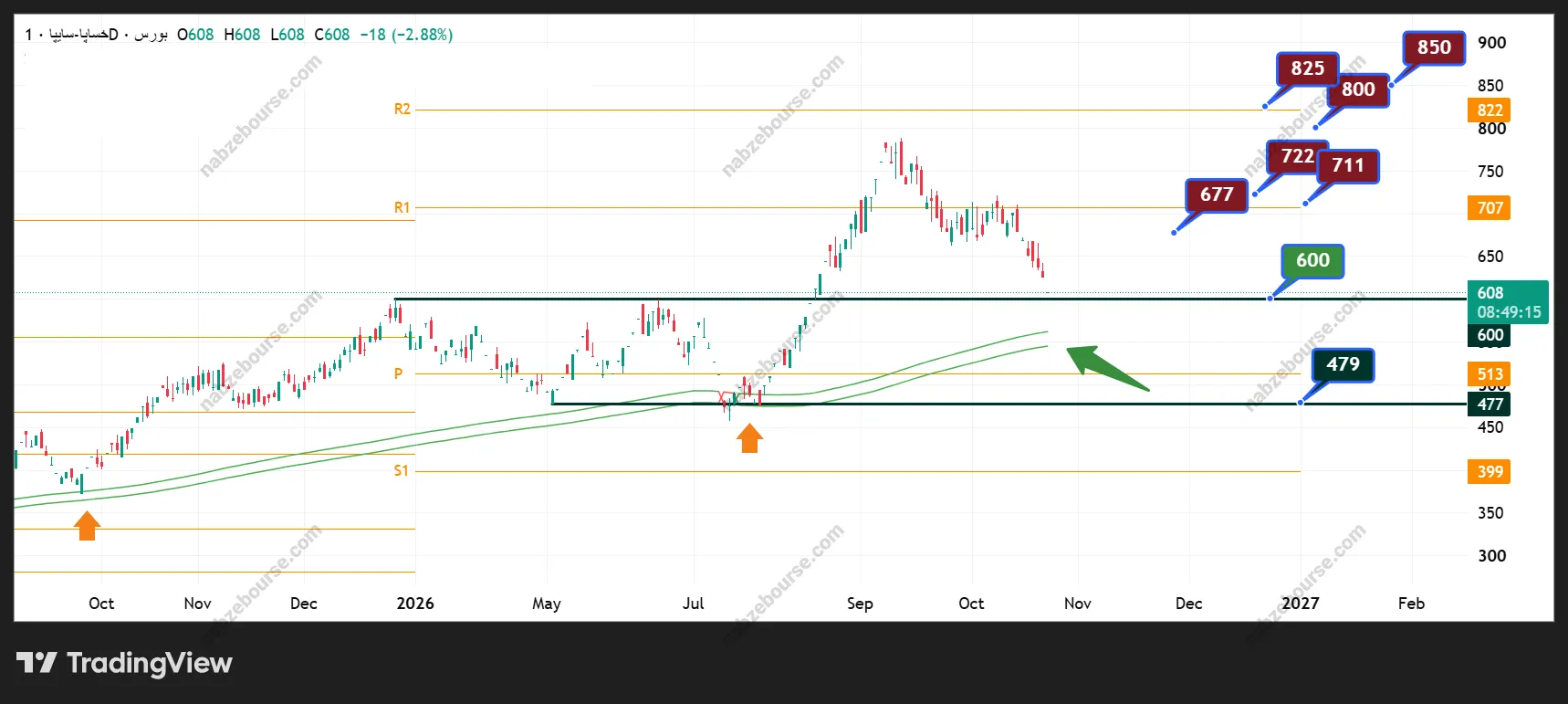Select the 450 price scale value
This screenshot has height=704, width=1568.
tap(1490, 427)
